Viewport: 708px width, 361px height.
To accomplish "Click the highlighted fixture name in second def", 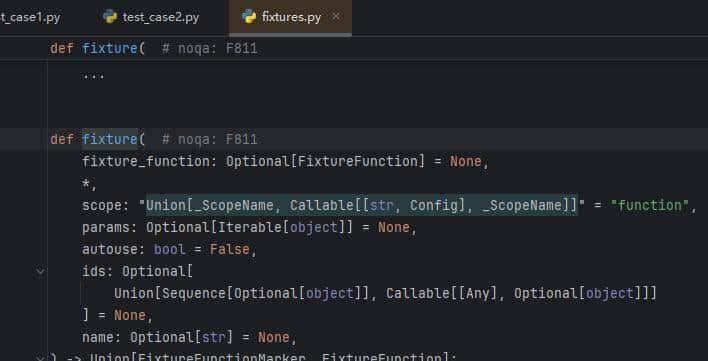I will pyautogui.click(x=110, y=139).
